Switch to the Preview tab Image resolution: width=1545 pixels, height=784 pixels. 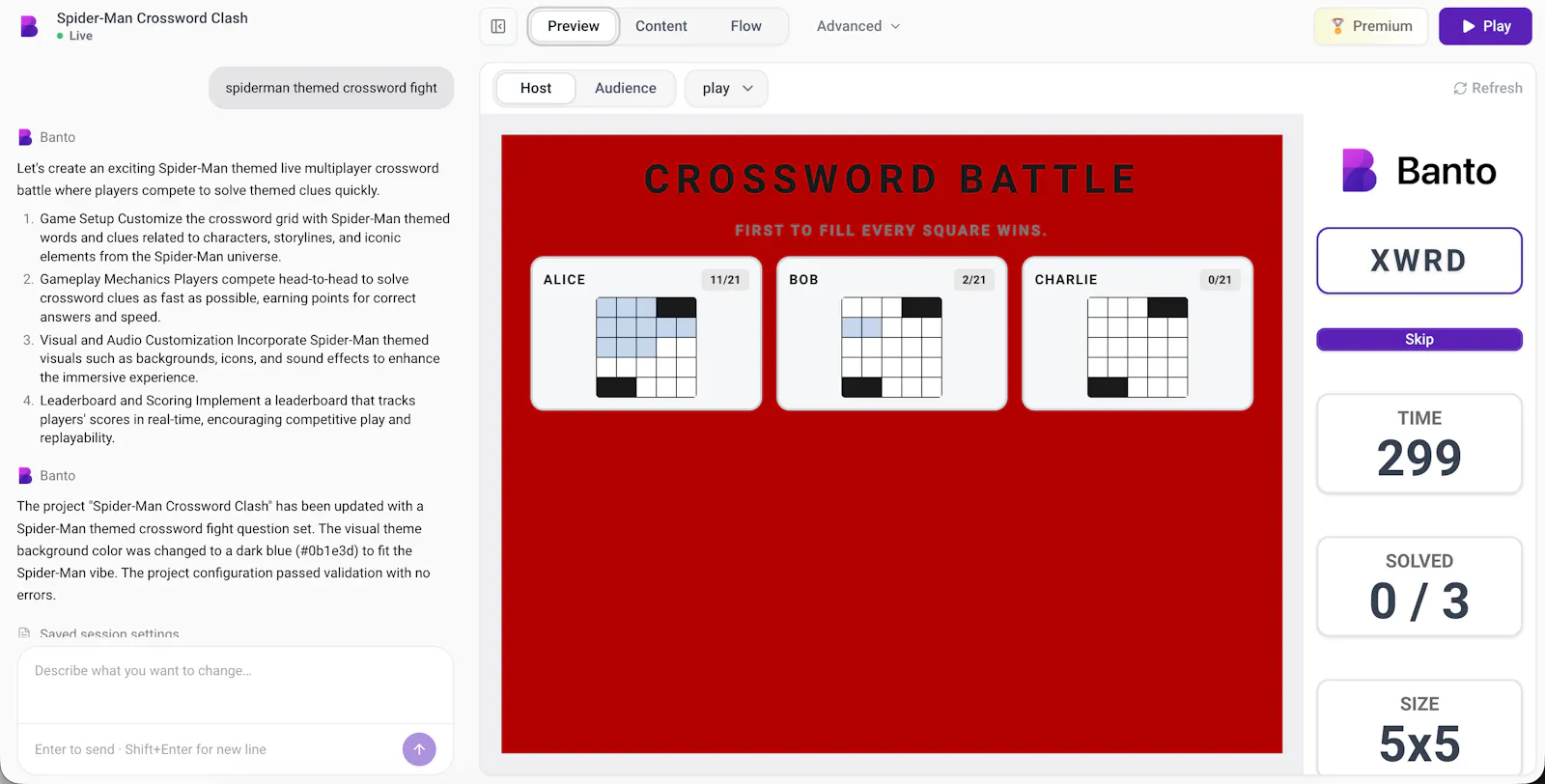pyautogui.click(x=574, y=26)
